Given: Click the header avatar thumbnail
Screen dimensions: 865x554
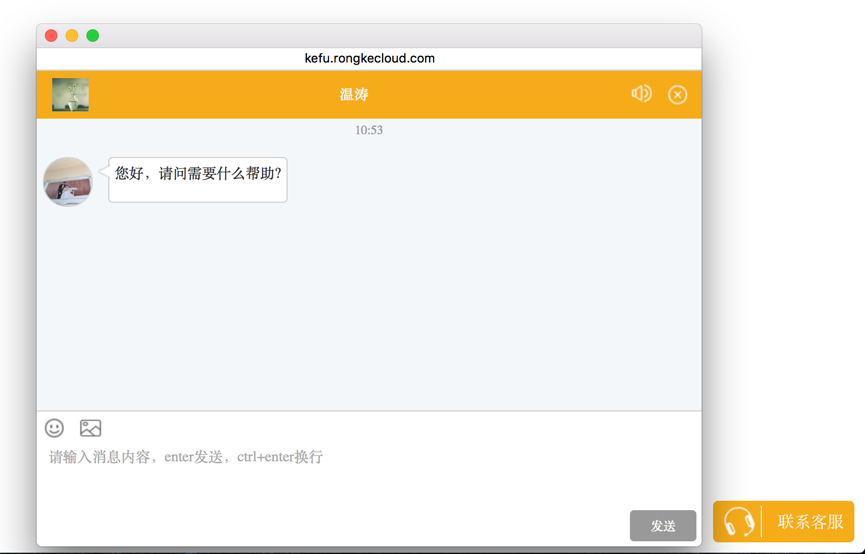Looking at the screenshot, I should (x=70, y=94).
